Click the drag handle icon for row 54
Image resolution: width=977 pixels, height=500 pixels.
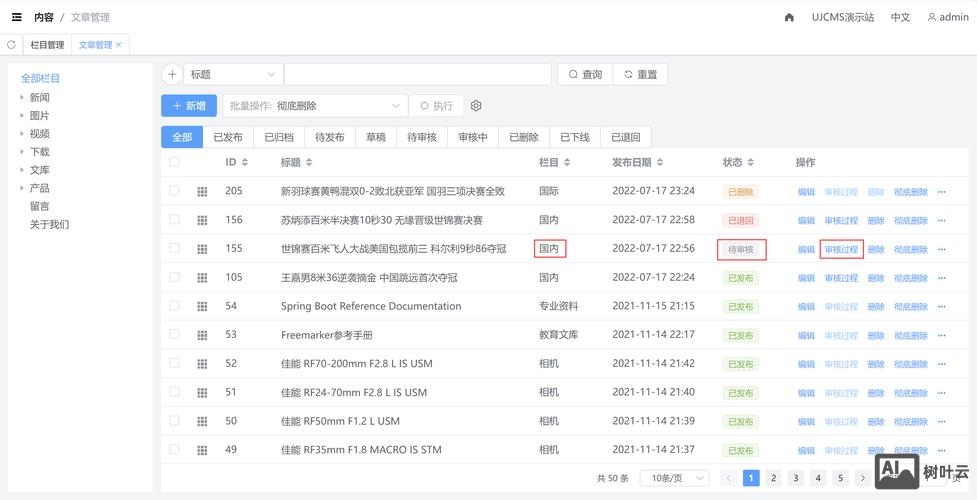pos(202,306)
